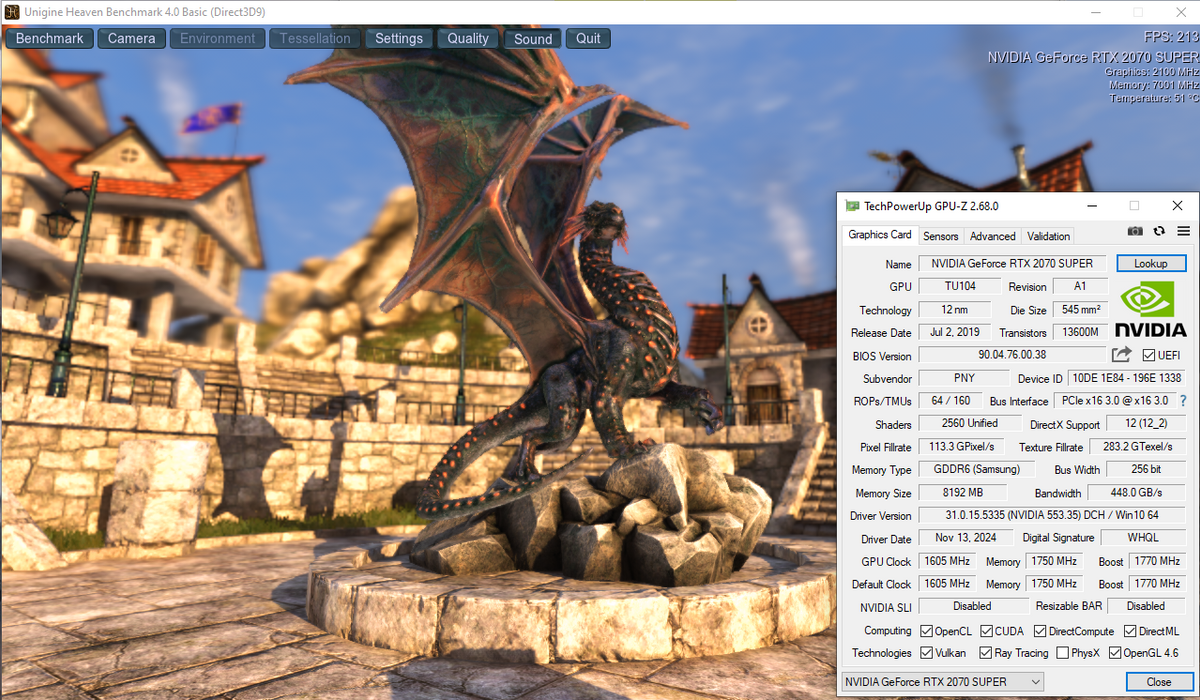Screen dimensions: 1200x700
Task: Take a GPU-Z screenshot with camera icon
Action: click(x=1135, y=231)
